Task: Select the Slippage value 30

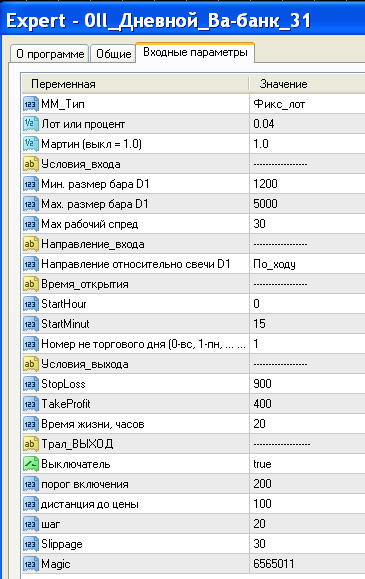Action: (259, 544)
